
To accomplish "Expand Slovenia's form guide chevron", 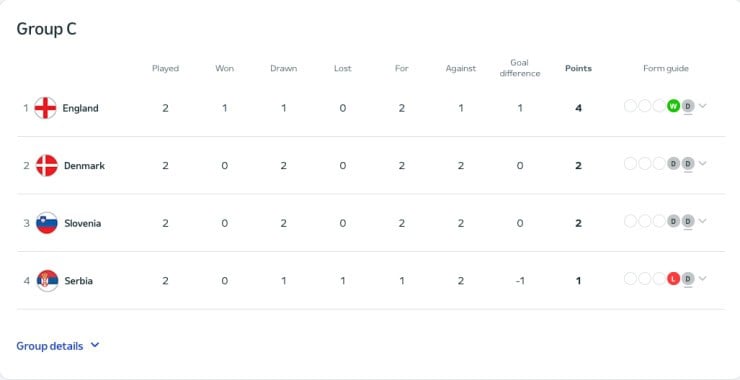I will point(702,221).
